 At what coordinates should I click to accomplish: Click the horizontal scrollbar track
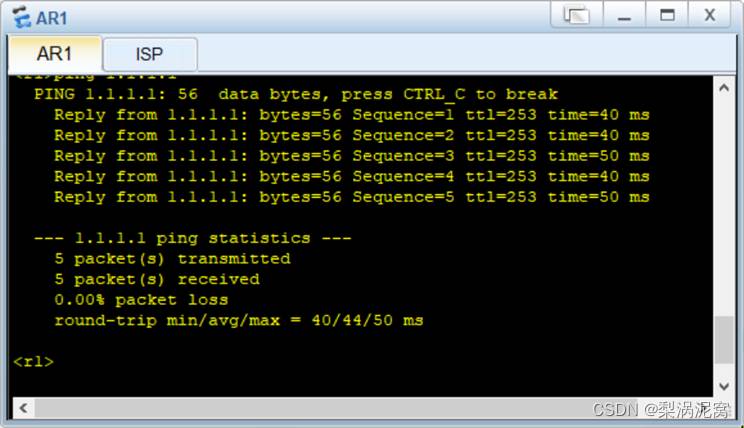pyautogui.click(x=370, y=408)
